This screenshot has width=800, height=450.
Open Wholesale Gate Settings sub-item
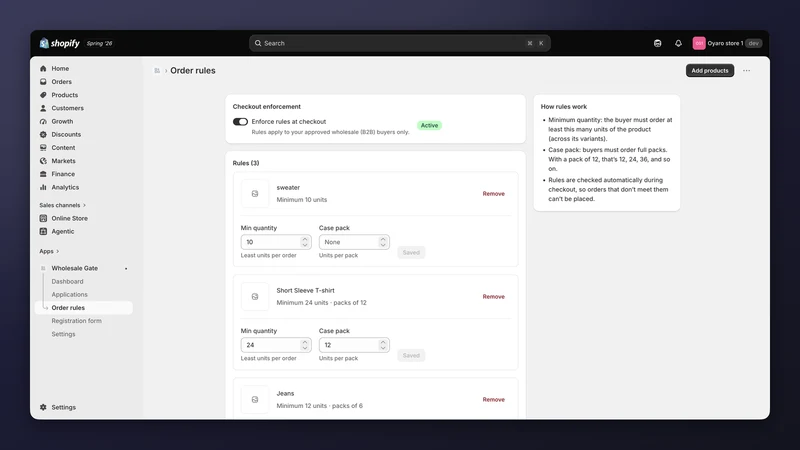(x=63, y=334)
